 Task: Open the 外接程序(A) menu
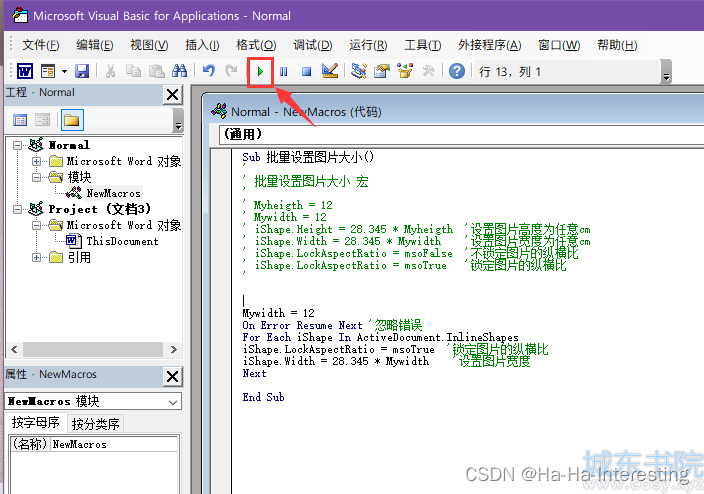[489, 45]
